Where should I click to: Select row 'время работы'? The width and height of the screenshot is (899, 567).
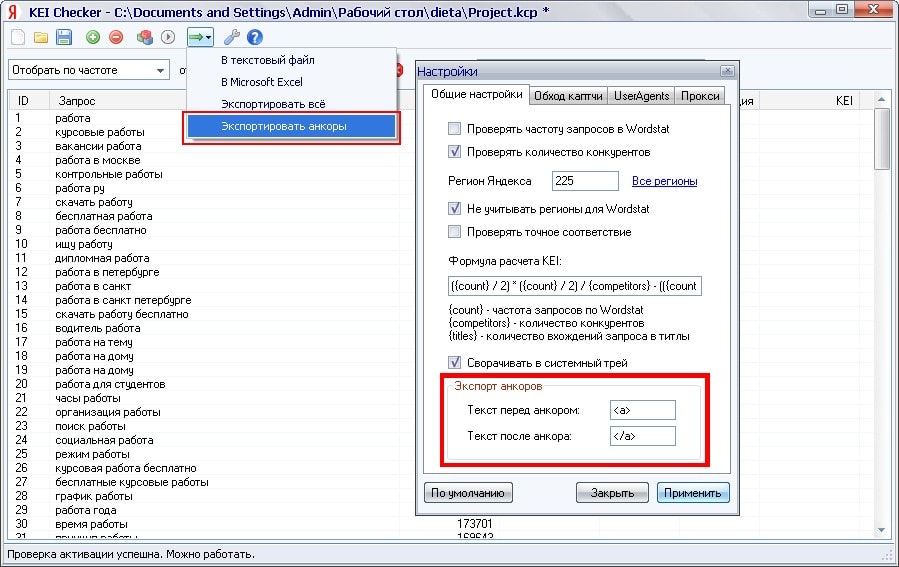click(91, 524)
